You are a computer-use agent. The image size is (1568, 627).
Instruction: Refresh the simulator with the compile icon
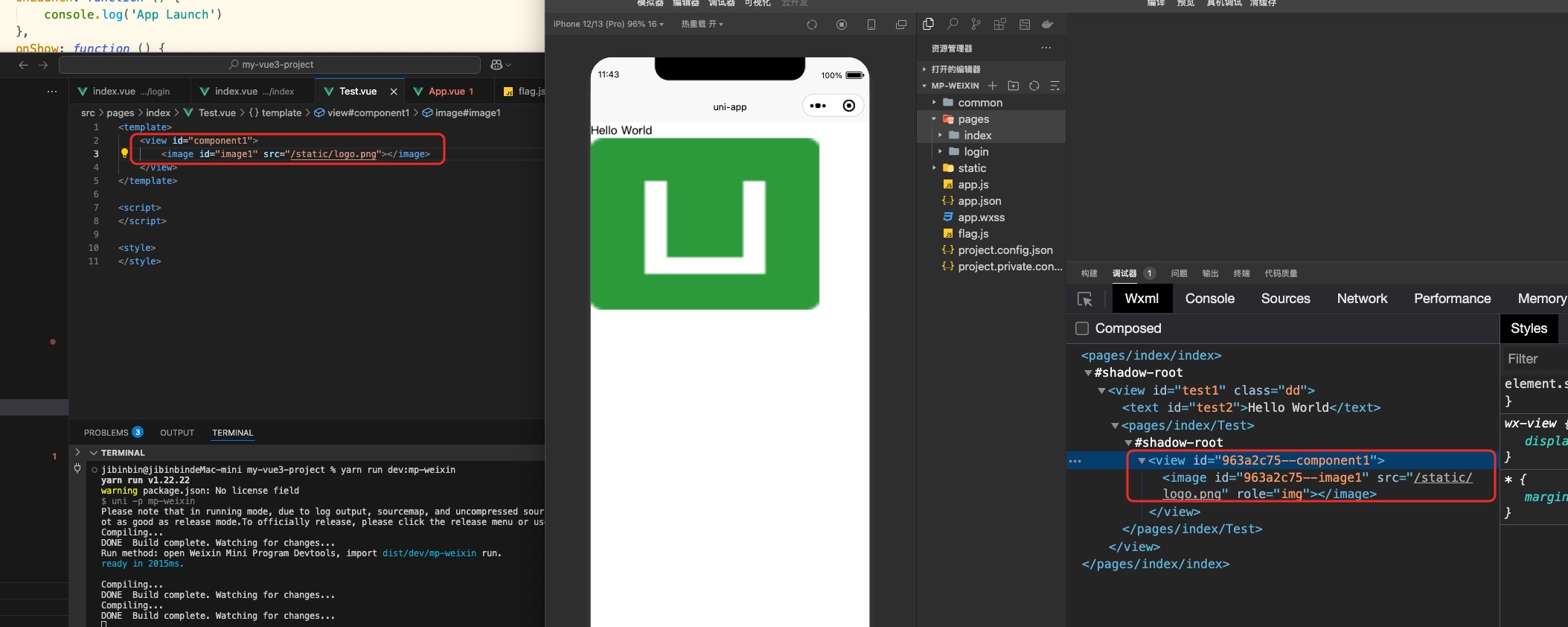(812, 25)
